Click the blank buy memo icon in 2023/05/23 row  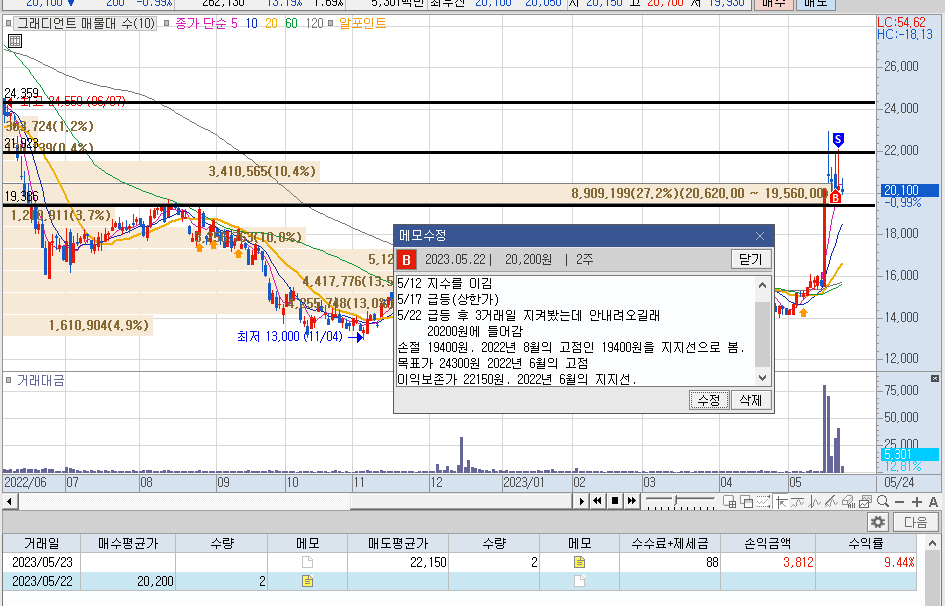point(307,563)
